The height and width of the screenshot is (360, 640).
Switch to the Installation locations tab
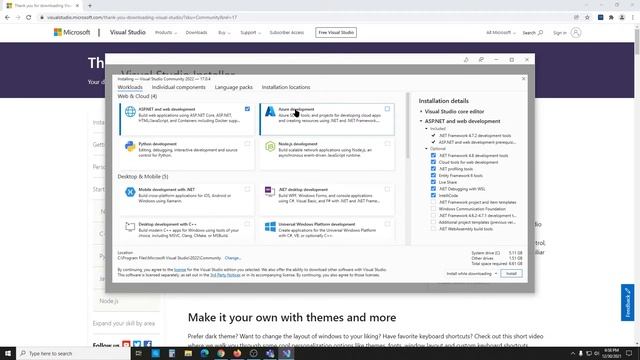(286, 87)
